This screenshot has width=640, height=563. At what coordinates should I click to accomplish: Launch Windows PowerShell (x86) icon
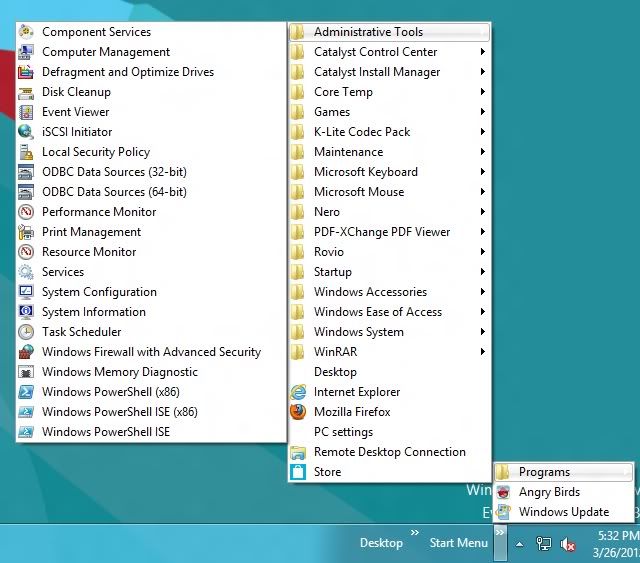26,392
